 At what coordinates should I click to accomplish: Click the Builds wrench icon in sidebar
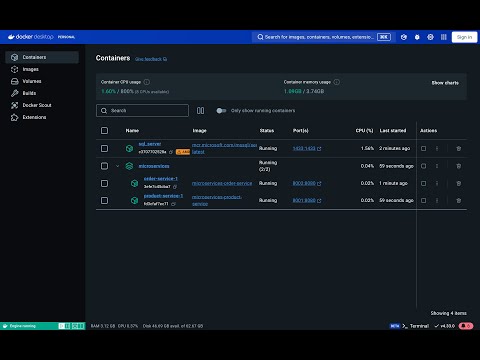coord(14,93)
